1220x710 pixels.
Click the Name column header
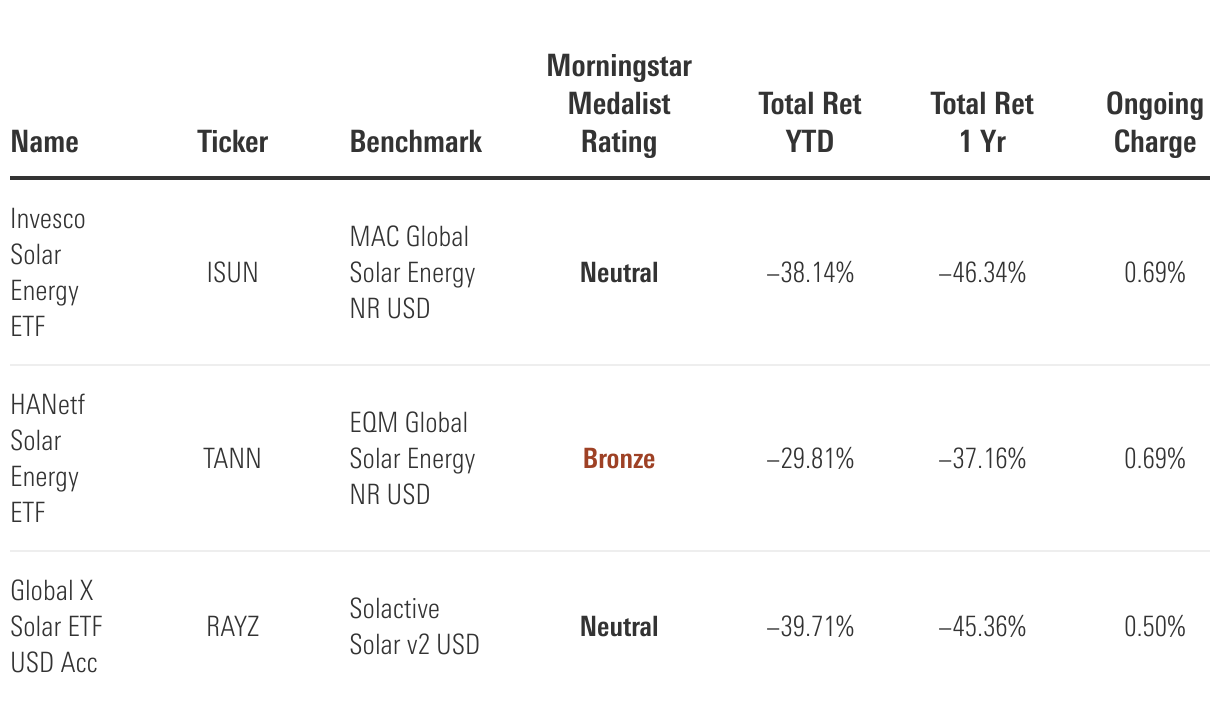45,142
